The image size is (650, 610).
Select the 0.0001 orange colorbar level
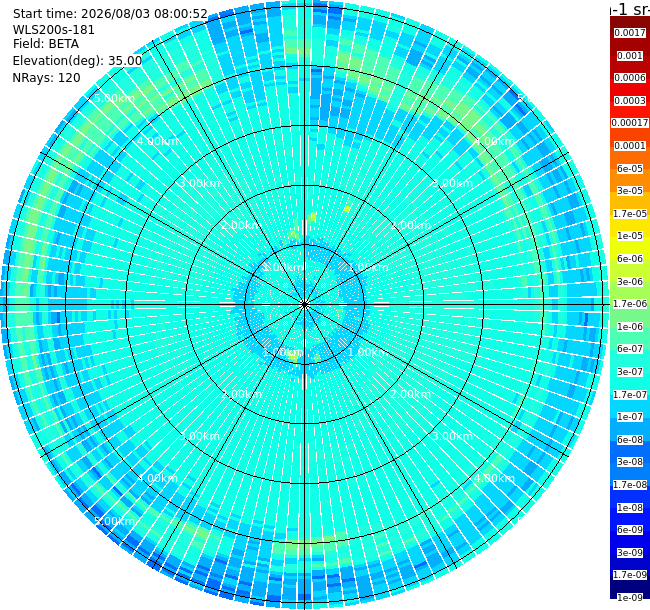pos(630,146)
